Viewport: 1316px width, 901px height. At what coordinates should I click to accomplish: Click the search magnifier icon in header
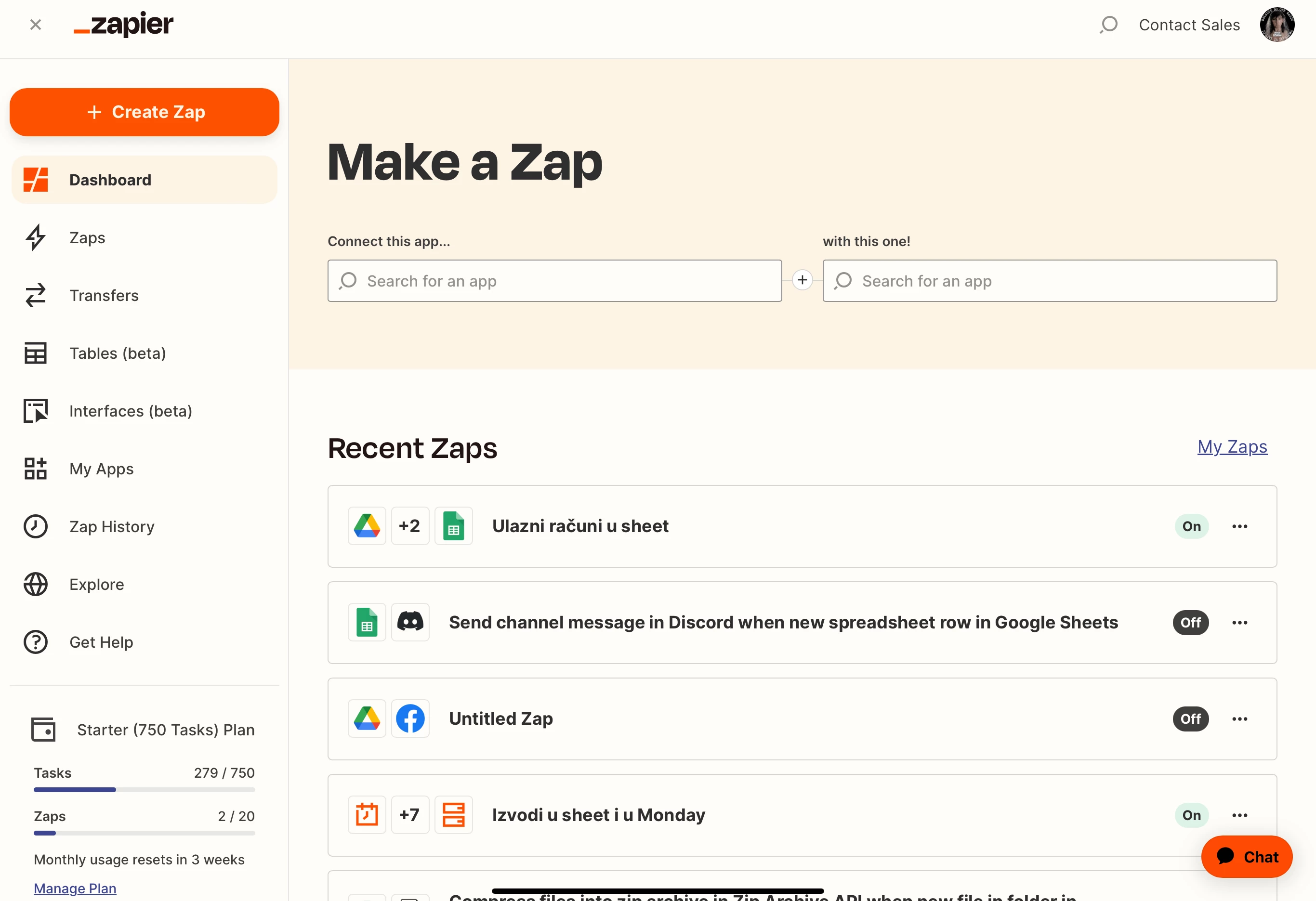(x=1108, y=25)
